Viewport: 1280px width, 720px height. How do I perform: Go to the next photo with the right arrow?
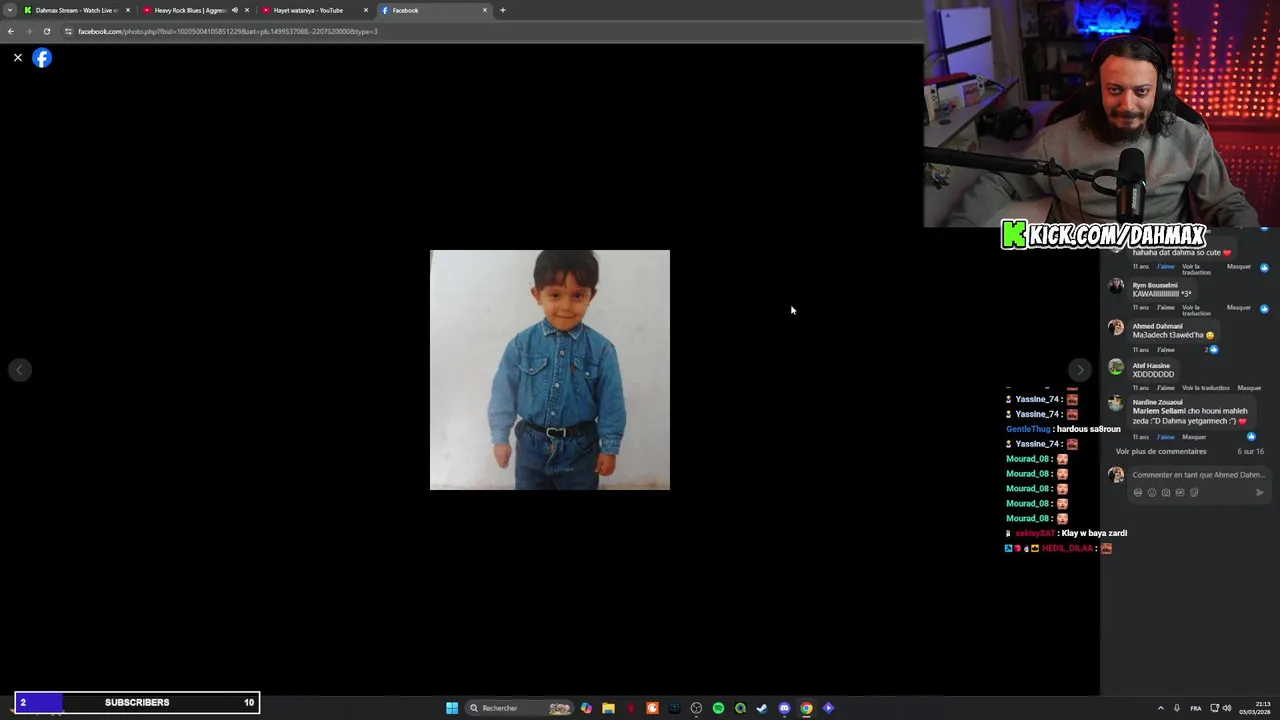pyautogui.click(x=1079, y=370)
